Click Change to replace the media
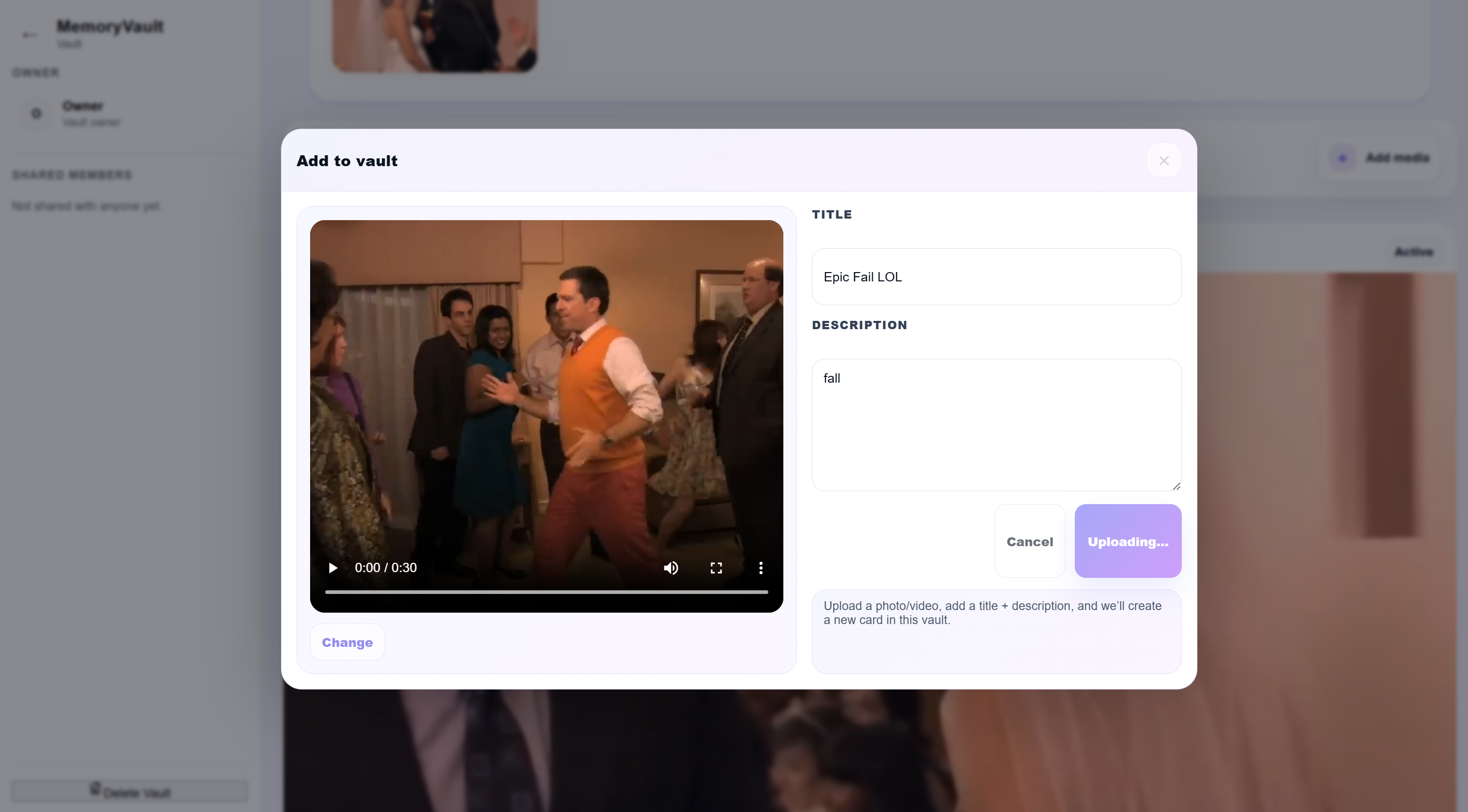1468x812 pixels. tap(347, 642)
